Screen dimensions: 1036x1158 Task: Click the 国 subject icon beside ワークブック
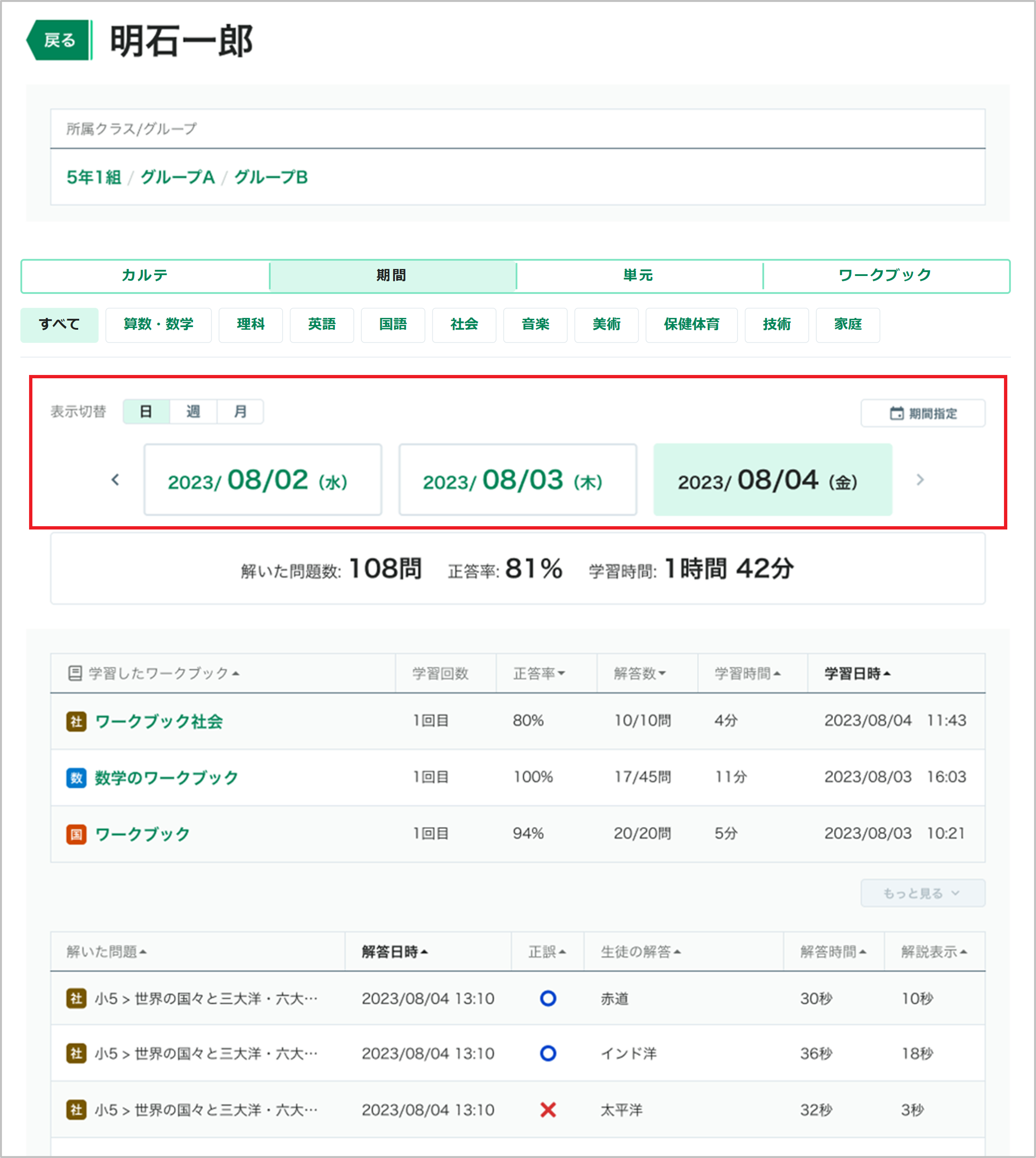click(76, 835)
